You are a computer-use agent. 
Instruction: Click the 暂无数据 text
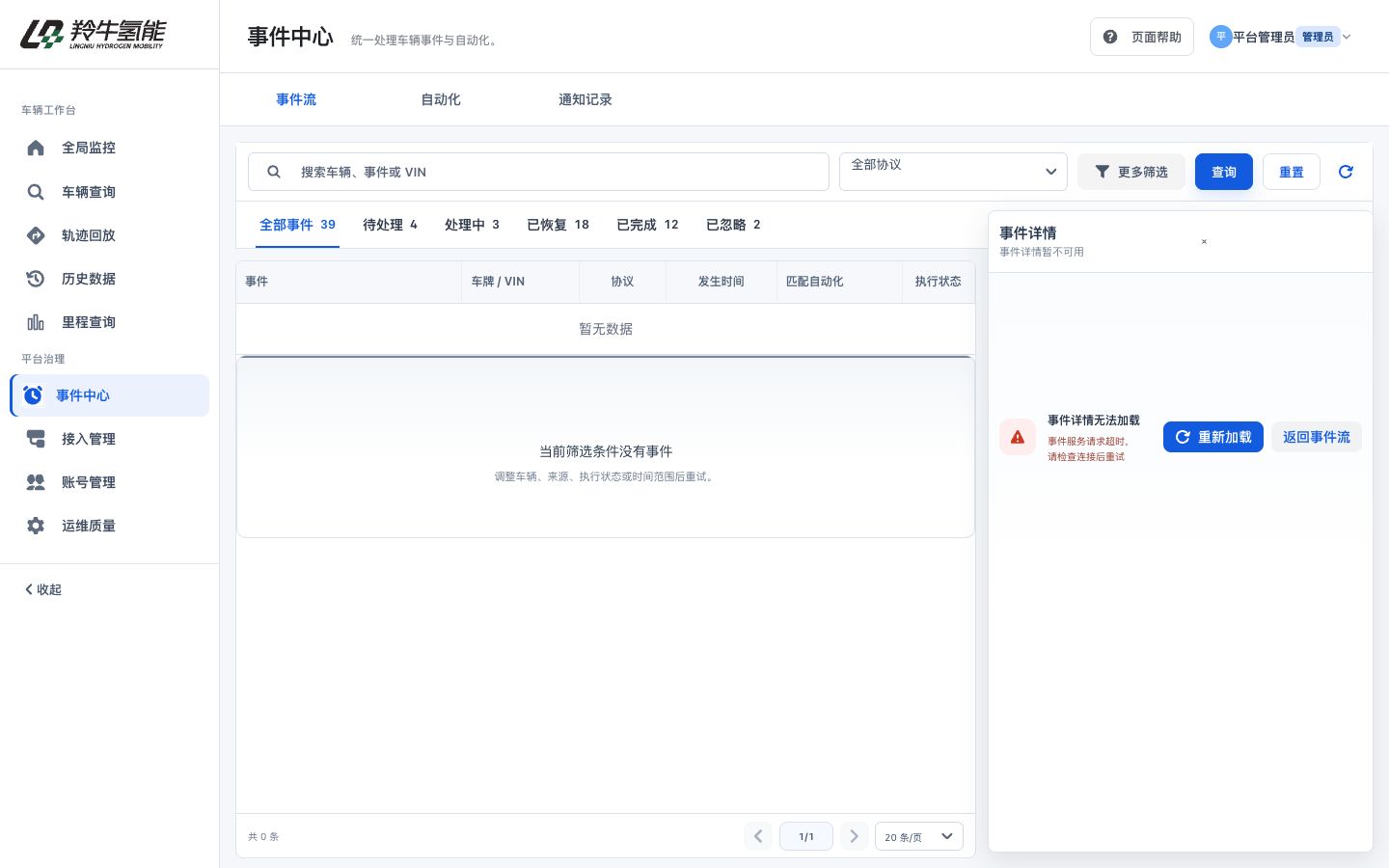606,329
